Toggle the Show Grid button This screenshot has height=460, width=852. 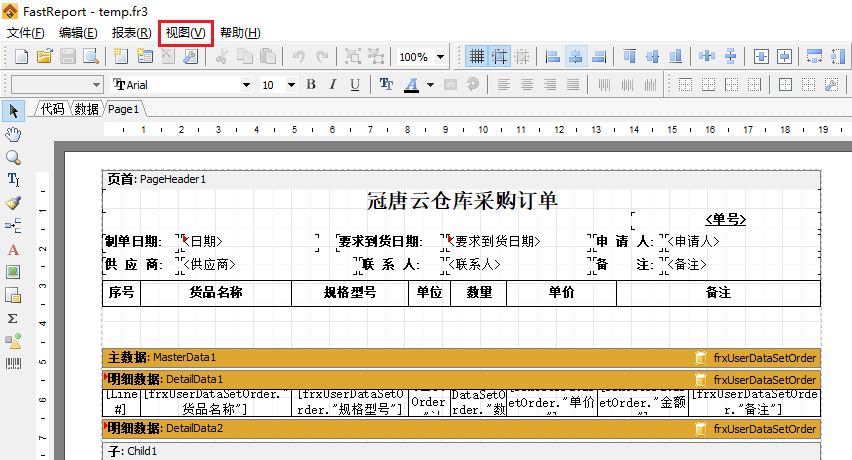click(477, 56)
